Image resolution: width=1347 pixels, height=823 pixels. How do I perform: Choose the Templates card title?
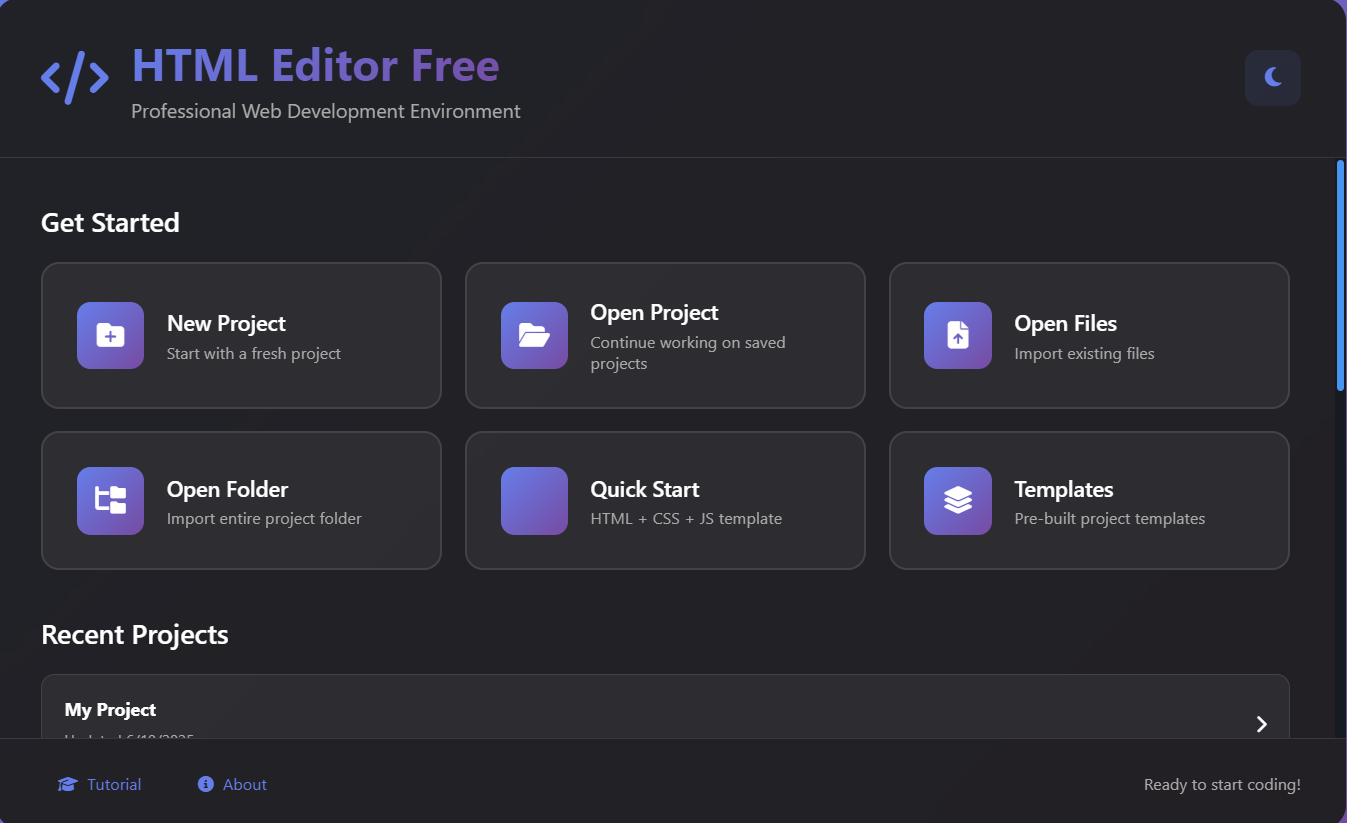coord(1063,489)
